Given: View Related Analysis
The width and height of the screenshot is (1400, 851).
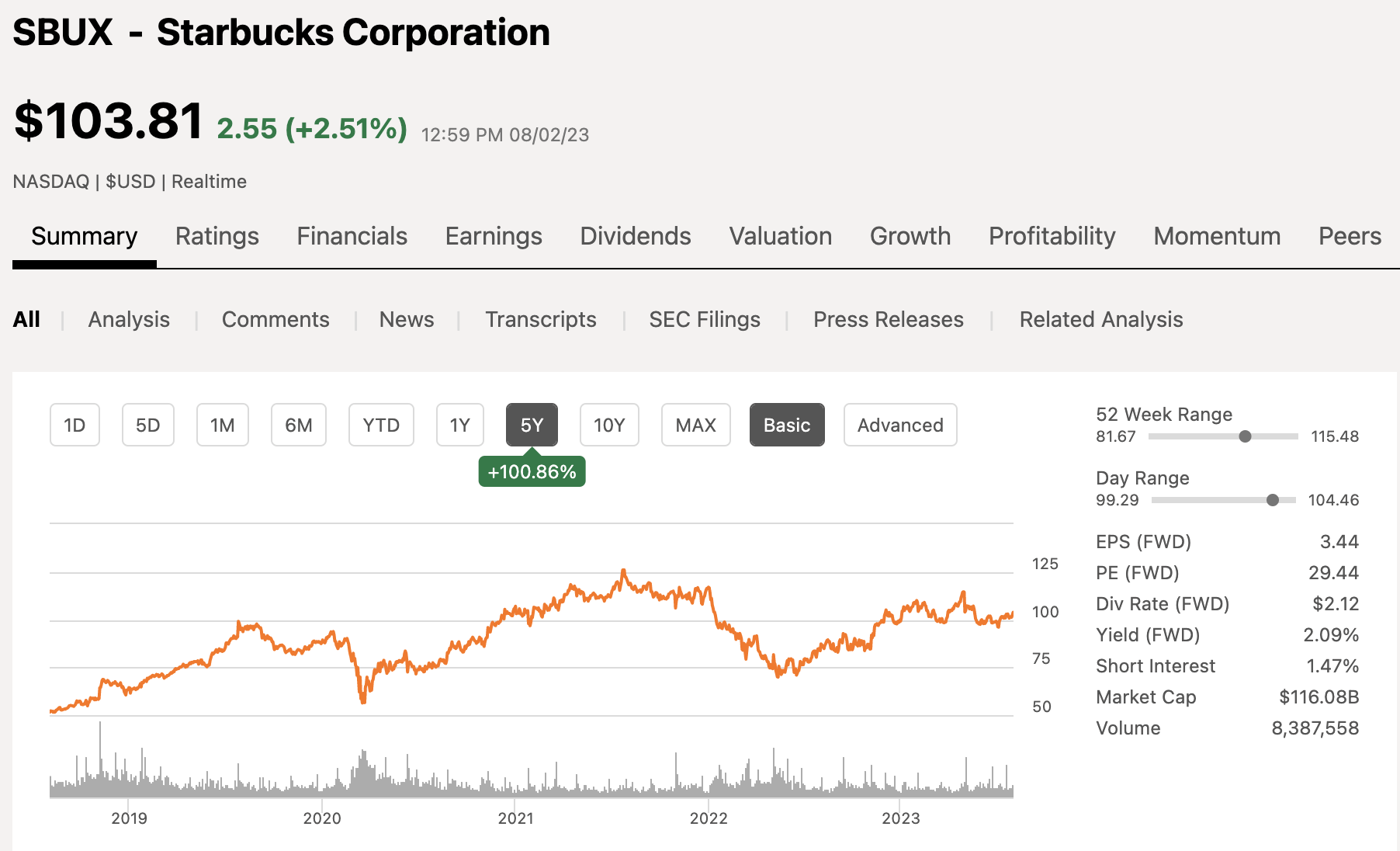Looking at the screenshot, I should (x=1101, y=319).
